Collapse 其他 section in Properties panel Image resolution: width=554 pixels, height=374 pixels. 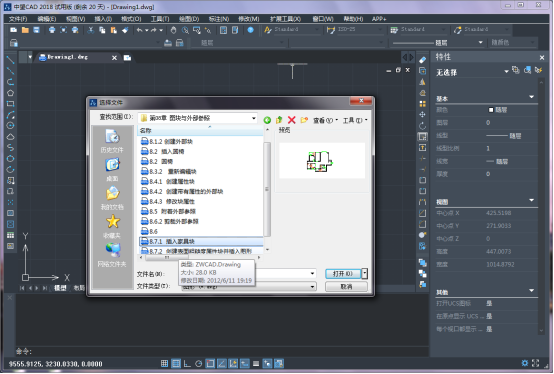[531, 291]
